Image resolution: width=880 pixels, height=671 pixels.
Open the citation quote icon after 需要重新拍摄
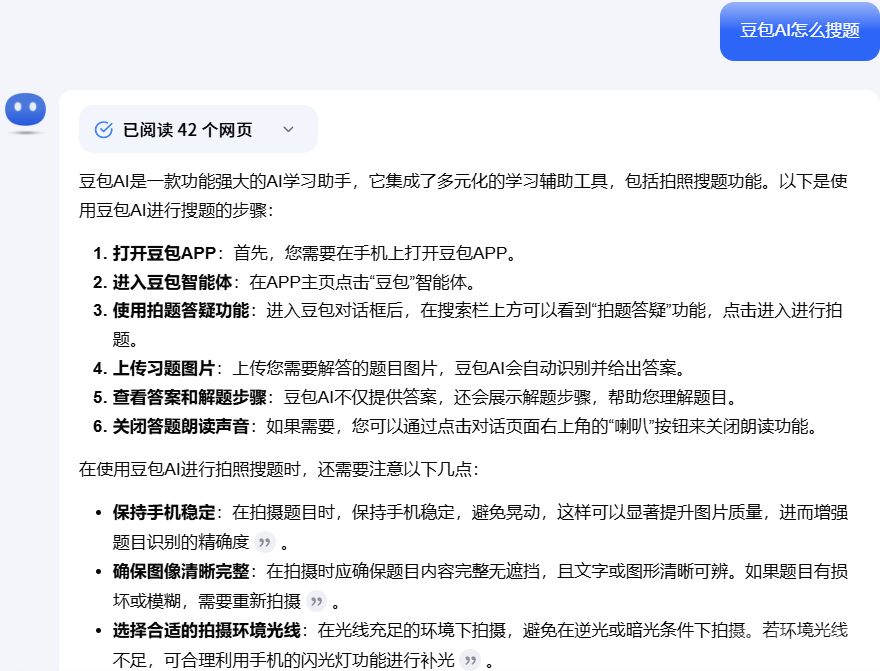click(x=317, y=601)
